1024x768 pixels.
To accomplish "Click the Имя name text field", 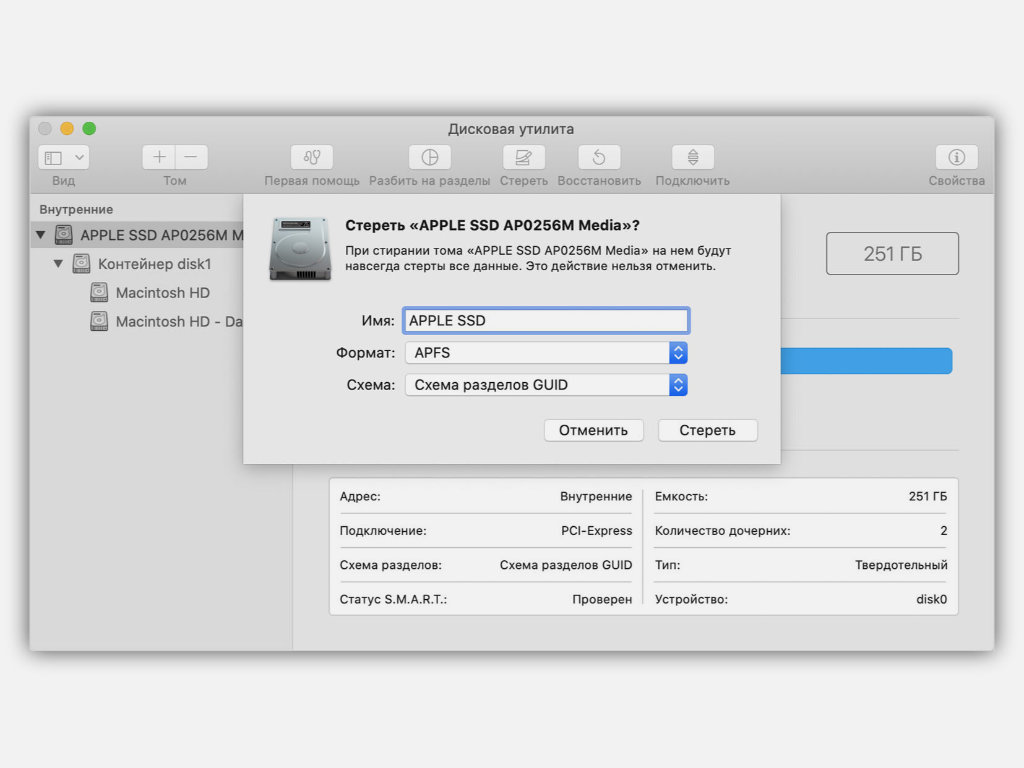I will (546, 321).
